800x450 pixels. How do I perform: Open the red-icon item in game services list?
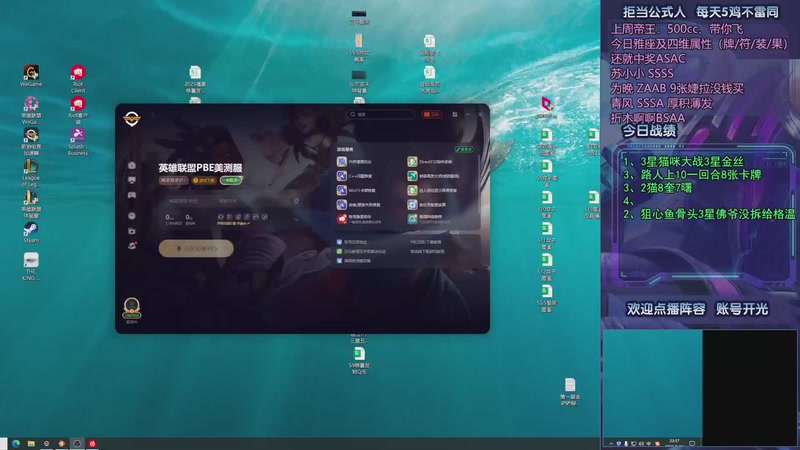[359, 219]
